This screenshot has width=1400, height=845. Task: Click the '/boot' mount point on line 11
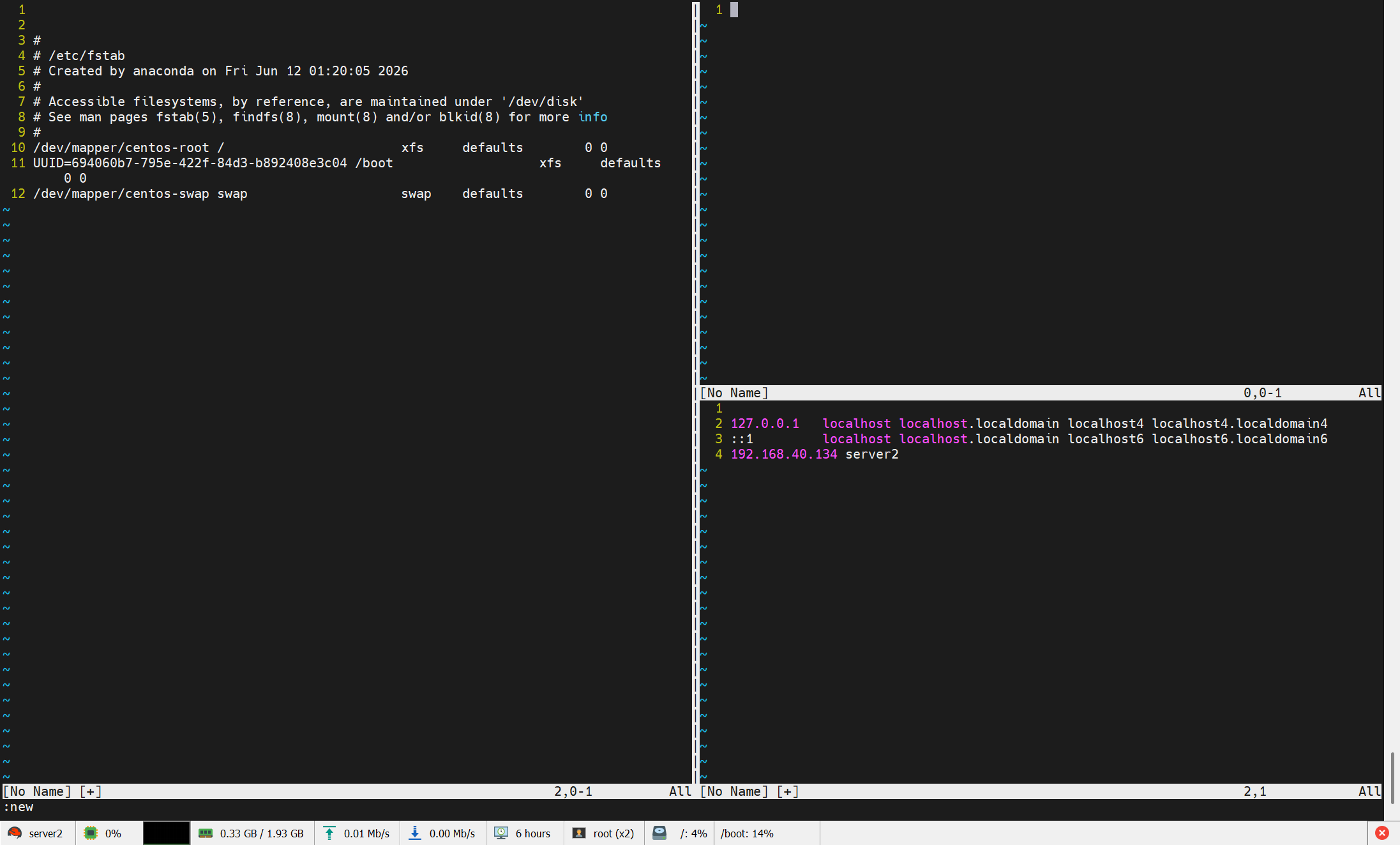point(374,163)
